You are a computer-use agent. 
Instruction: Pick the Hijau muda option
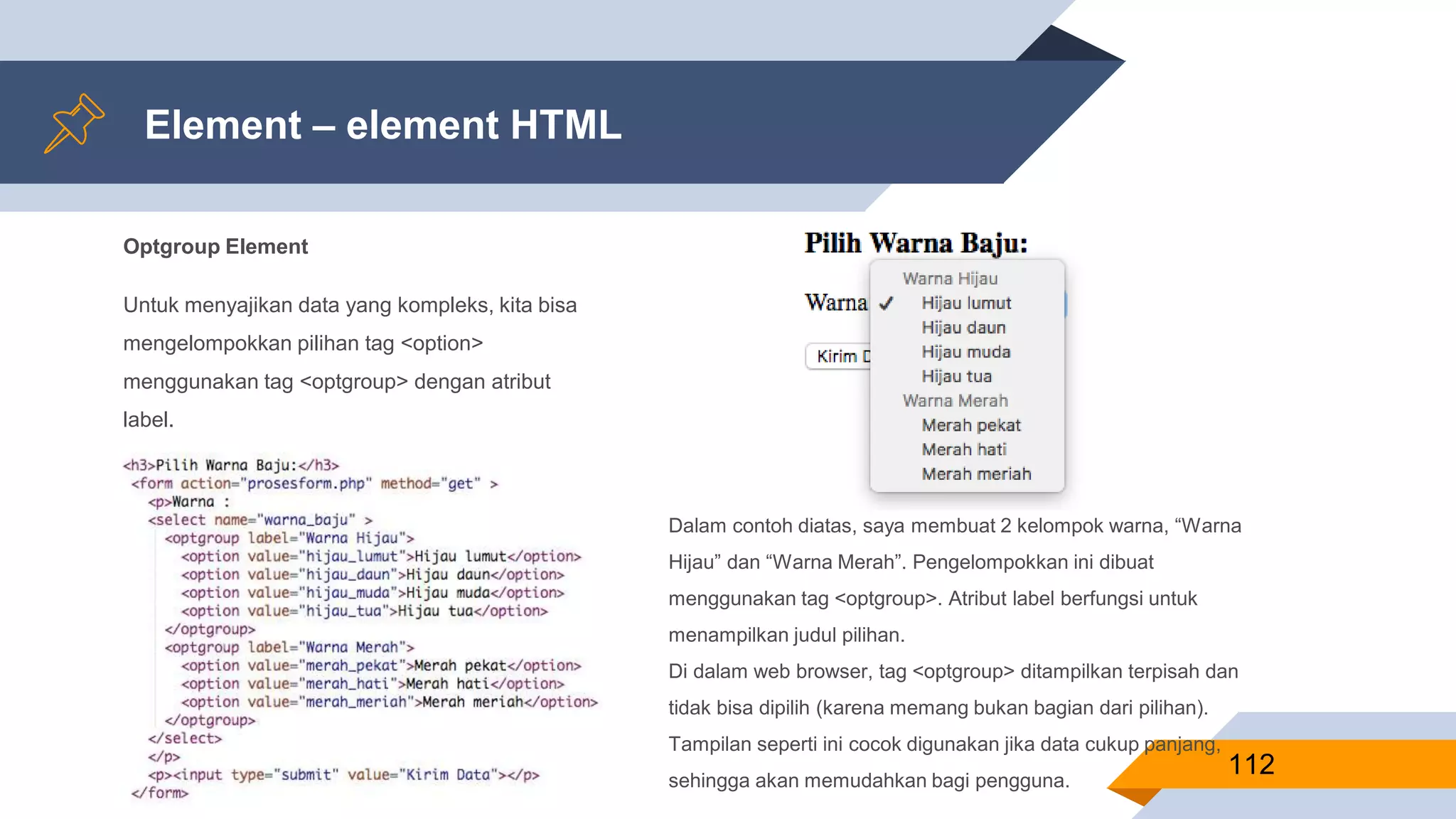coord(965,352)
